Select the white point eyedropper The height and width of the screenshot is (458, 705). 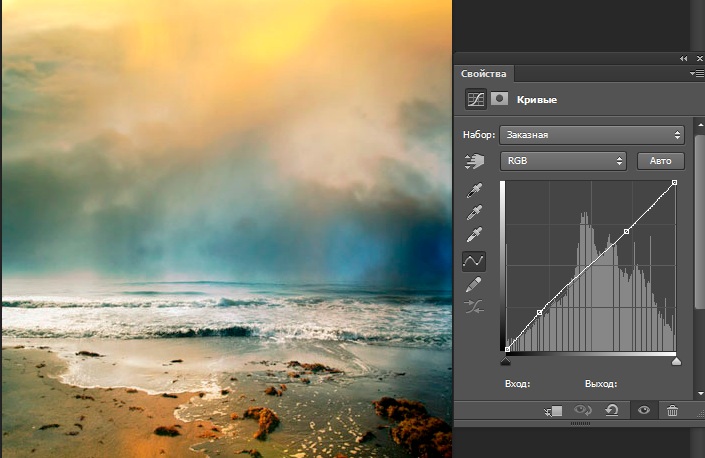473,236
